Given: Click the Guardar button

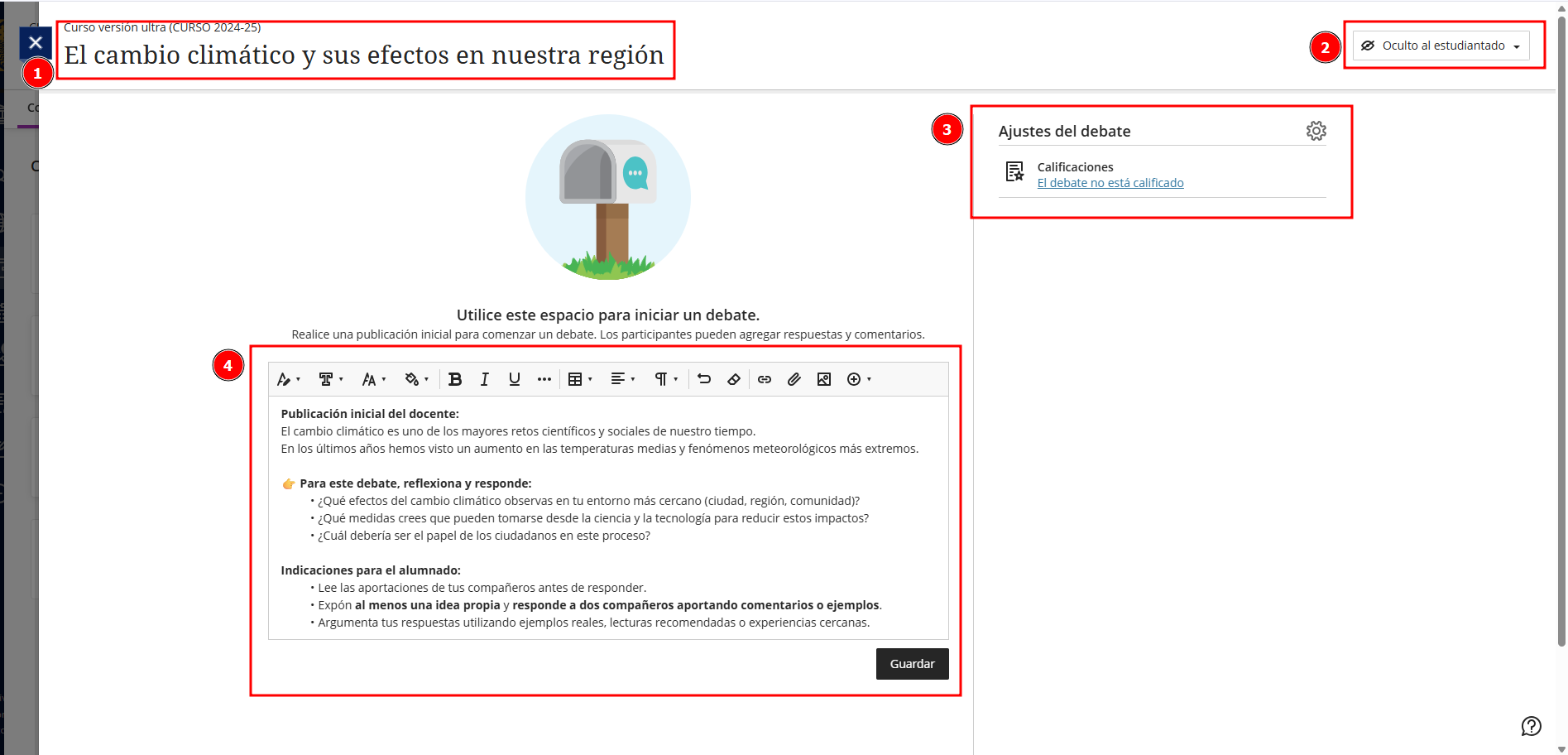Looking at the screenshot, I should tap(912, 664).
